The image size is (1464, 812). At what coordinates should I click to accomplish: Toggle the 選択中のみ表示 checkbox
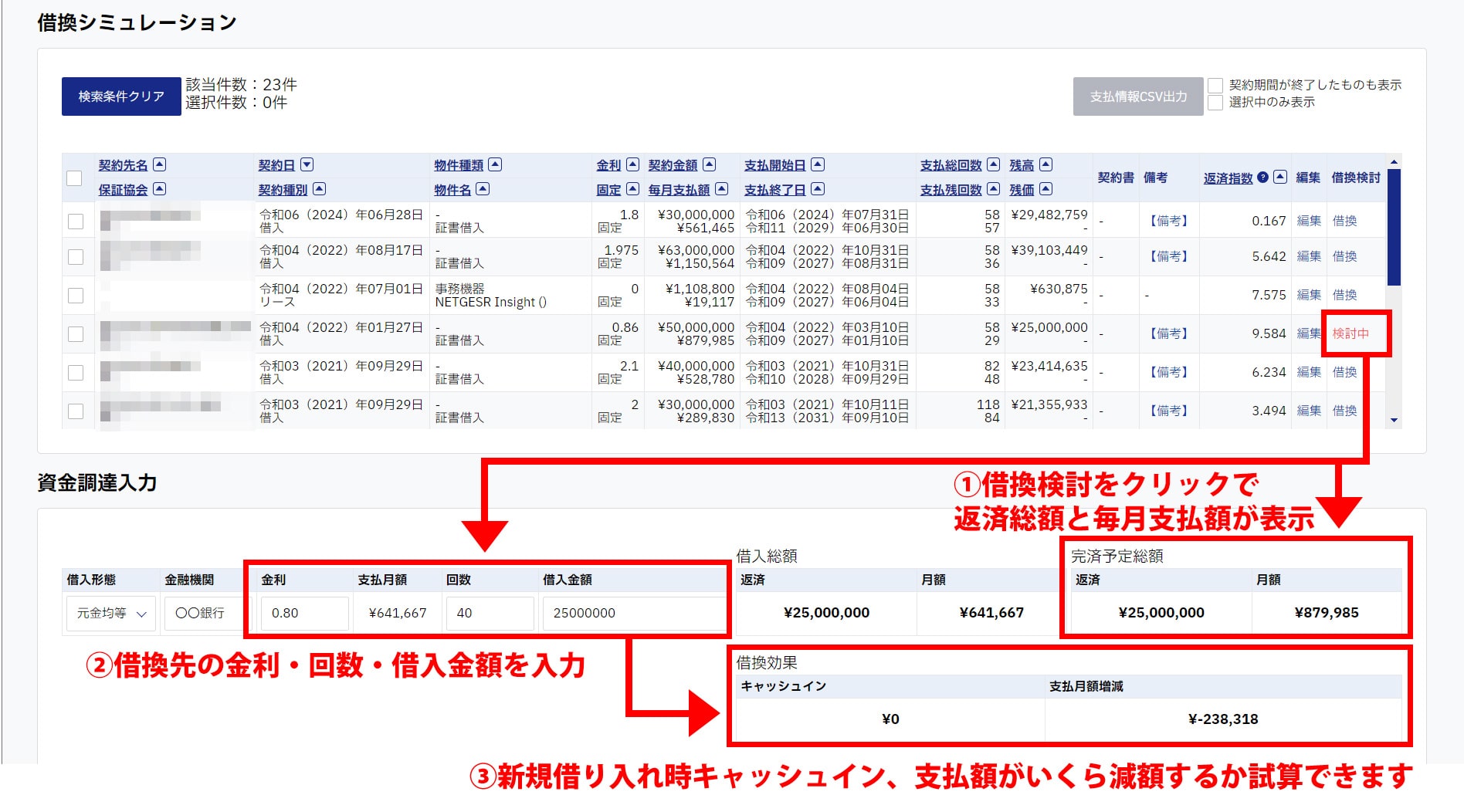[1215, 103]
